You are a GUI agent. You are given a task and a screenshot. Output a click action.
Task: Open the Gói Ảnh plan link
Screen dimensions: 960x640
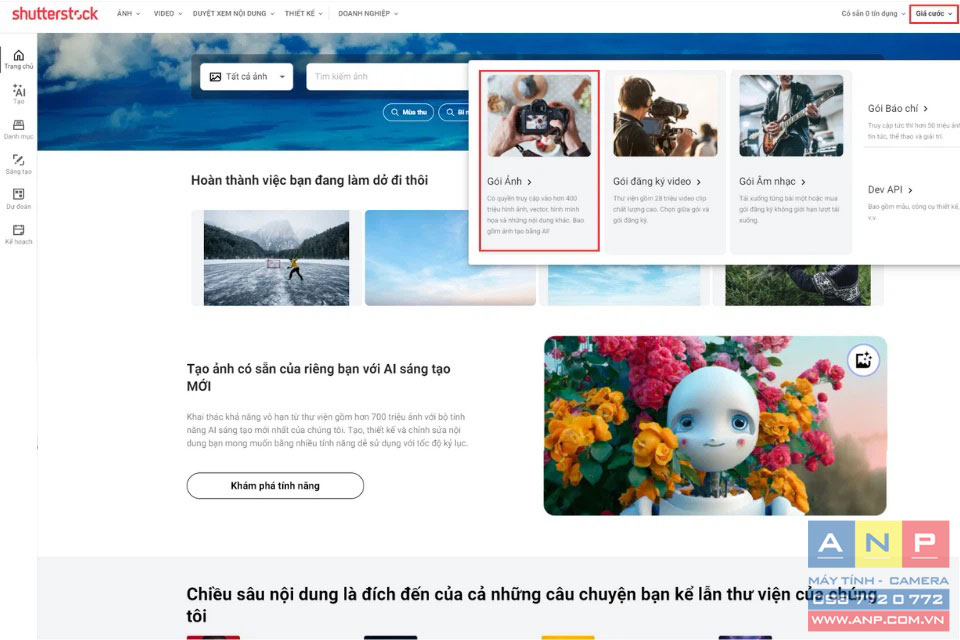(509, 181)
